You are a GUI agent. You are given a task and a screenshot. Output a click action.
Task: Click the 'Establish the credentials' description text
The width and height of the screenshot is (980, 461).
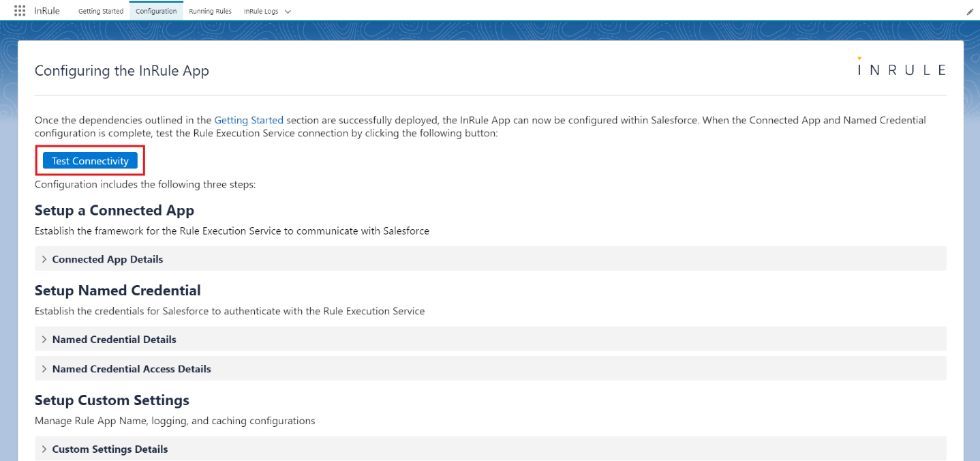click(229, 311)
